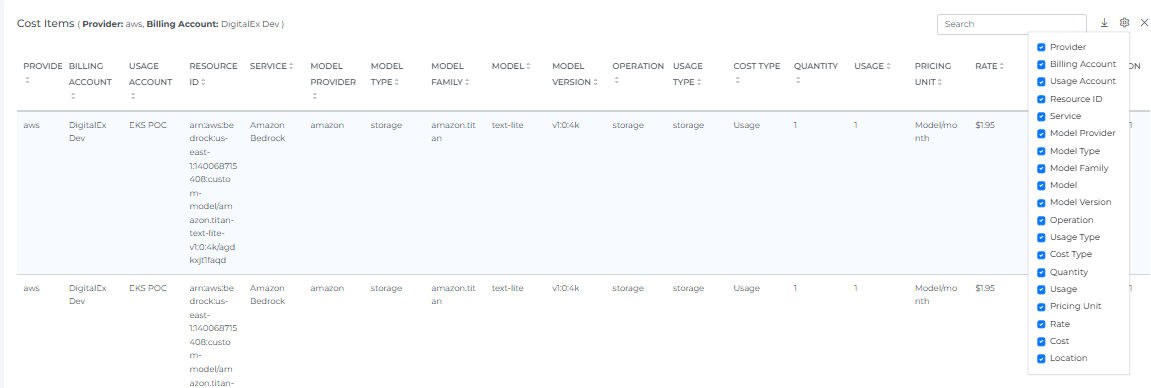Toggle the Model Type column checkbox
This screenshot has width=1151, height=388.
pyautogui.click(x=1041, y=151)
